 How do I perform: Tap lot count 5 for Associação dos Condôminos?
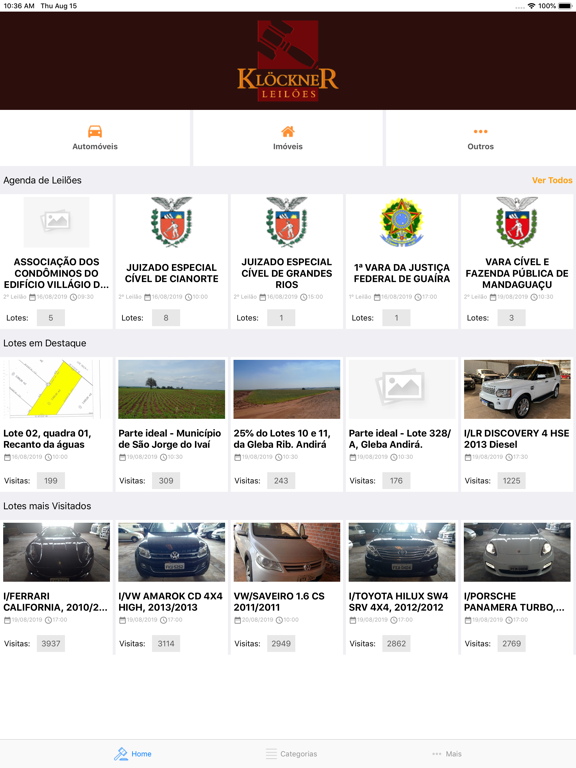[50, 318]
